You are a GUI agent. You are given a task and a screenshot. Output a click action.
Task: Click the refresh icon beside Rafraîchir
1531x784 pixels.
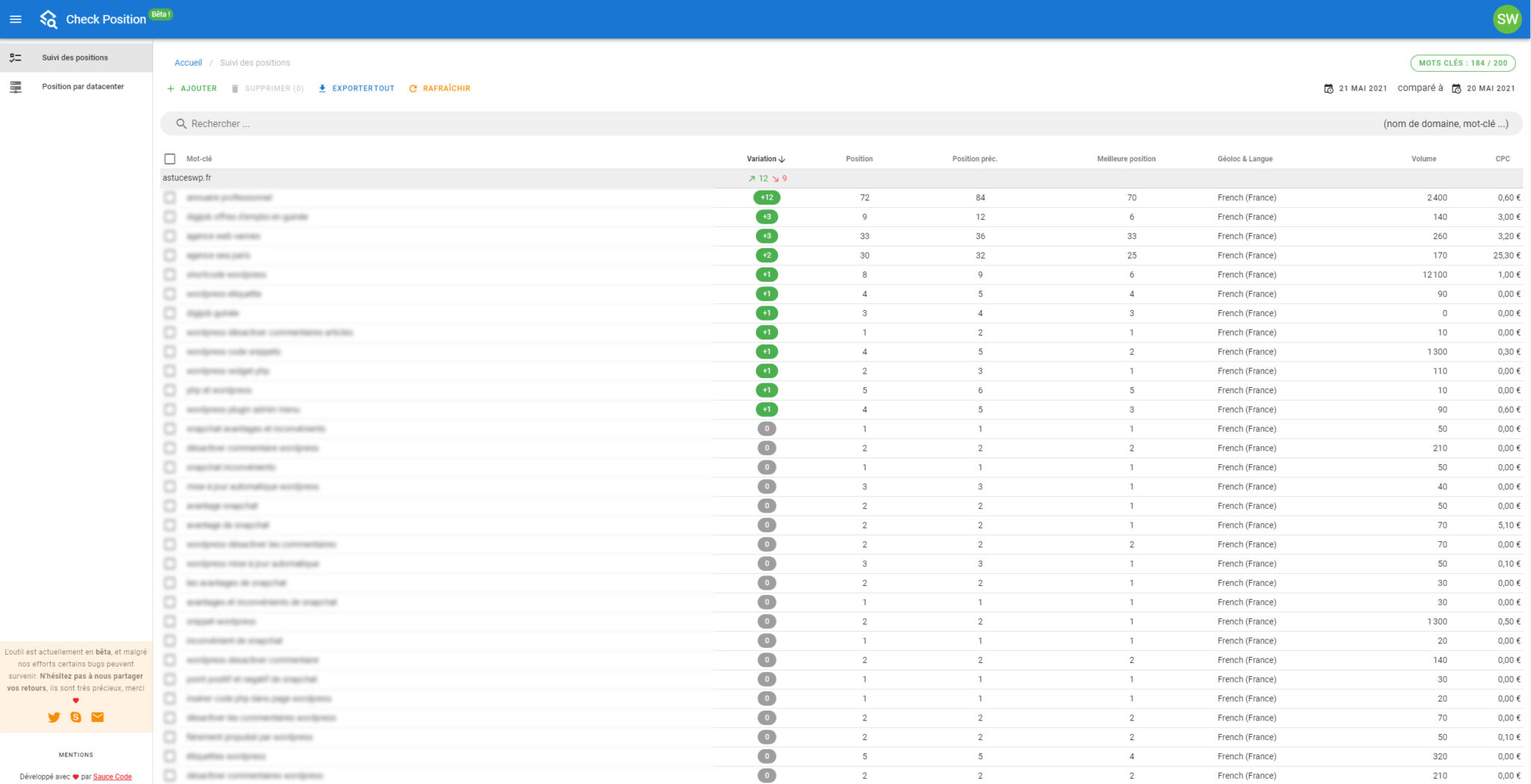coord(413,88)
